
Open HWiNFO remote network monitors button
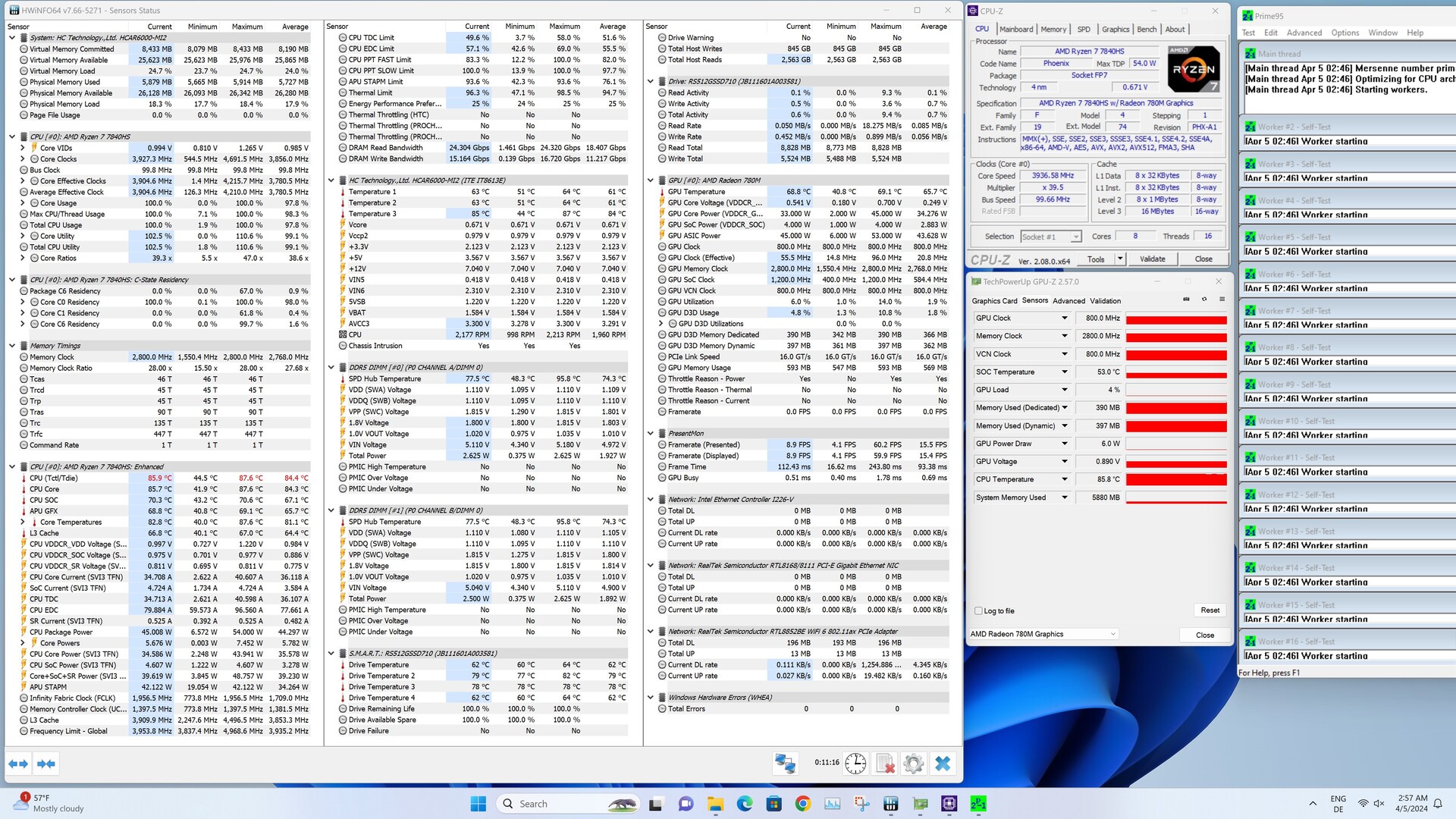point(786,764)
